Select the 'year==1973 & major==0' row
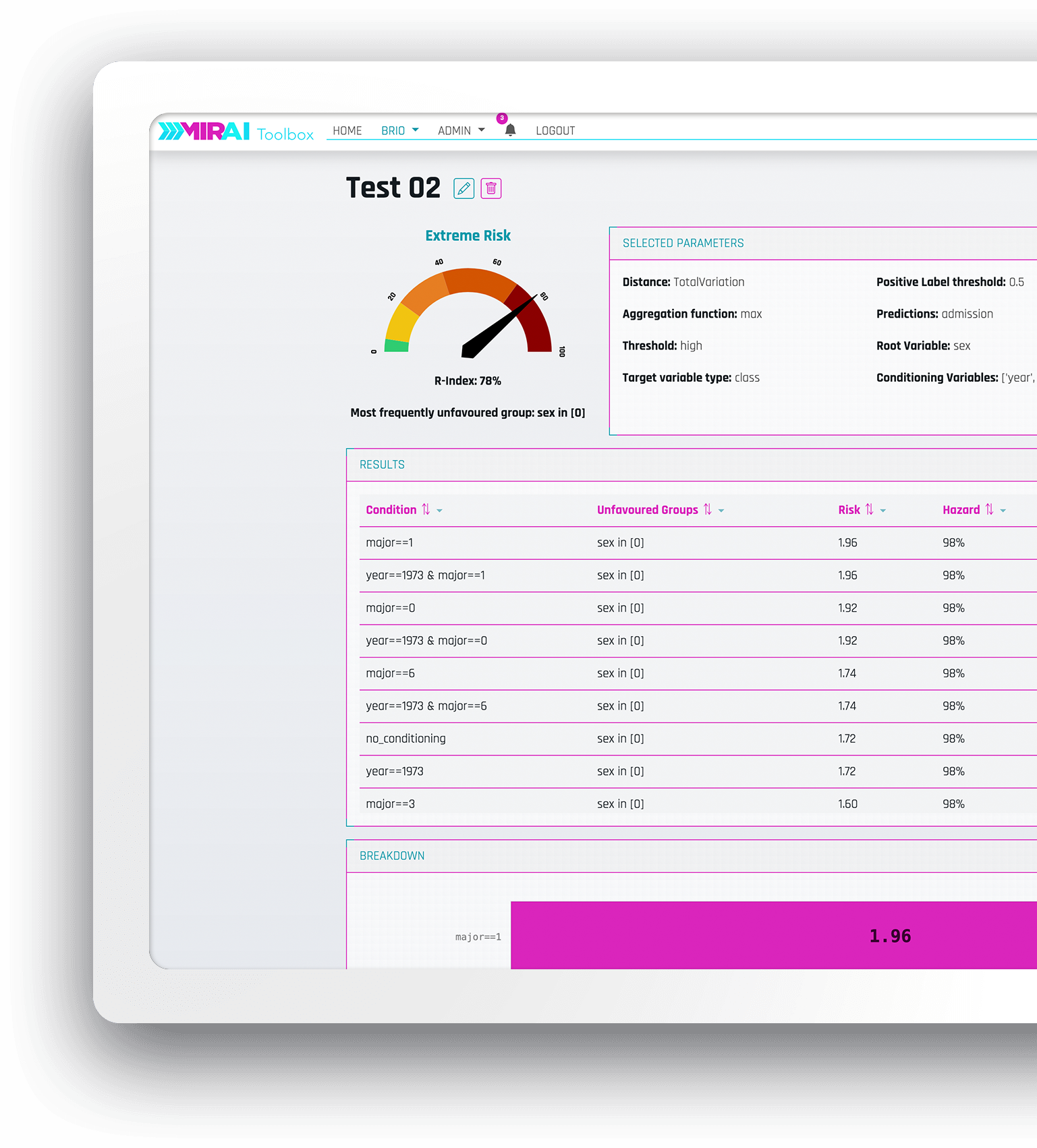Screen dimensions: 1037x1148 click(698, 641)
